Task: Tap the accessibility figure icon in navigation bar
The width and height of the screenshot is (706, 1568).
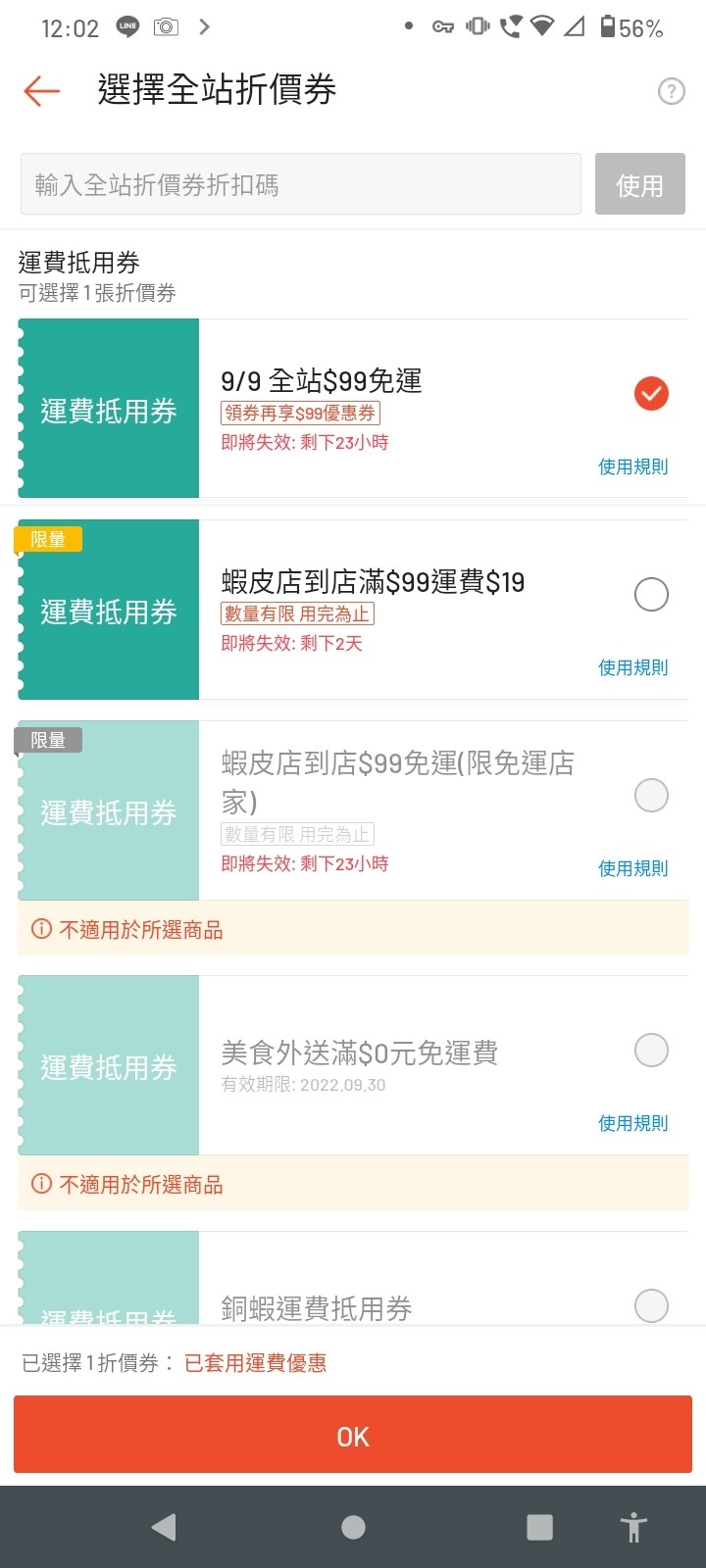Action: pos(634,1527)
